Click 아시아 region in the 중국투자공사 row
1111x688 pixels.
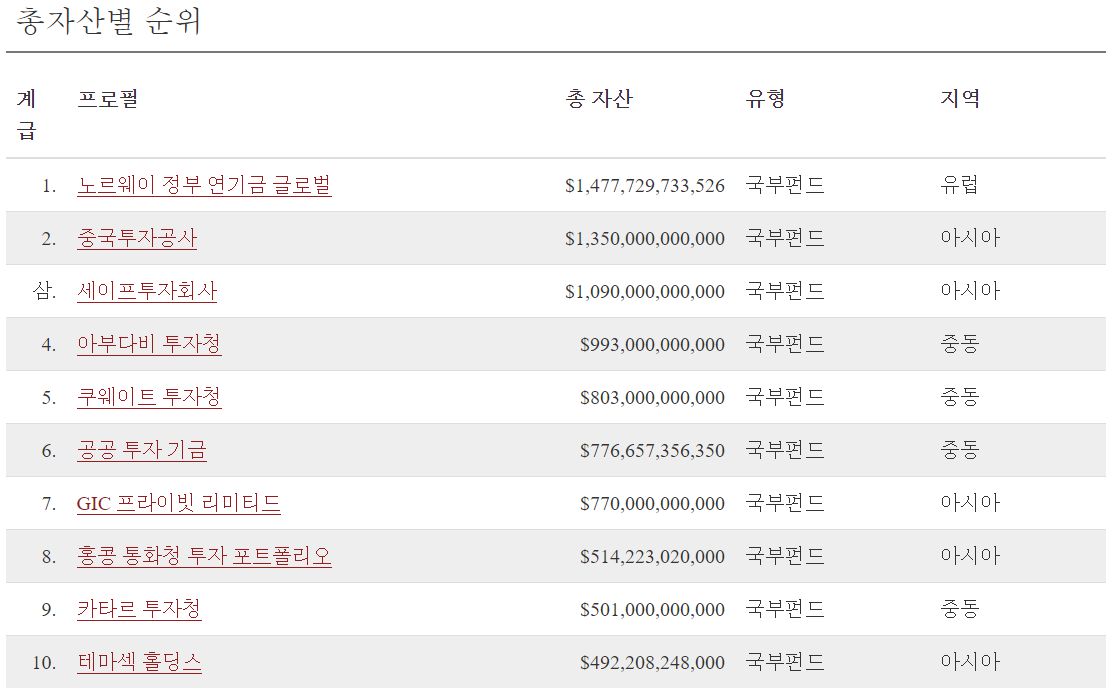click(970, 238)
